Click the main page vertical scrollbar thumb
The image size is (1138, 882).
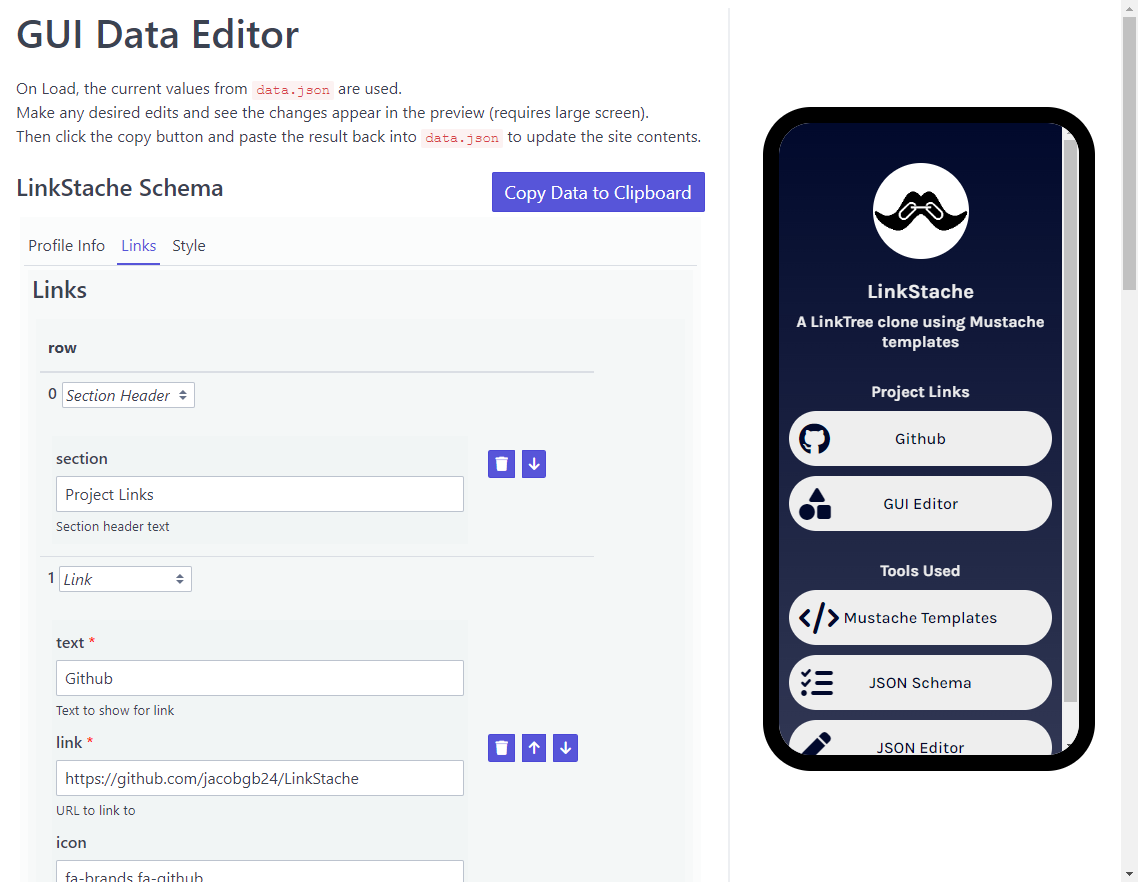pyautogui.click(x=1129, y=152)
